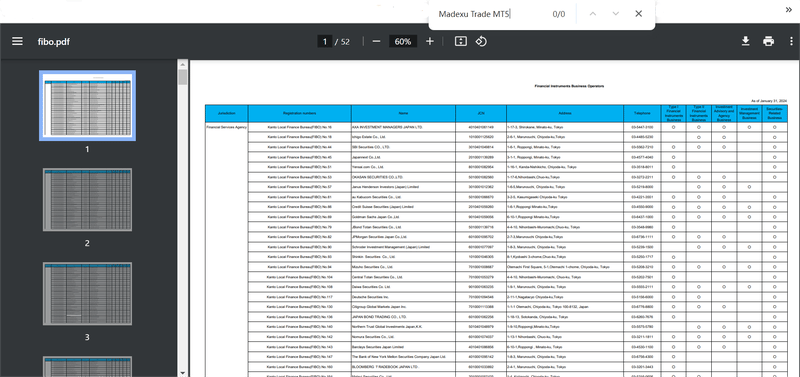Download fibo.pdf
The image size is (800, 377).
745,41
